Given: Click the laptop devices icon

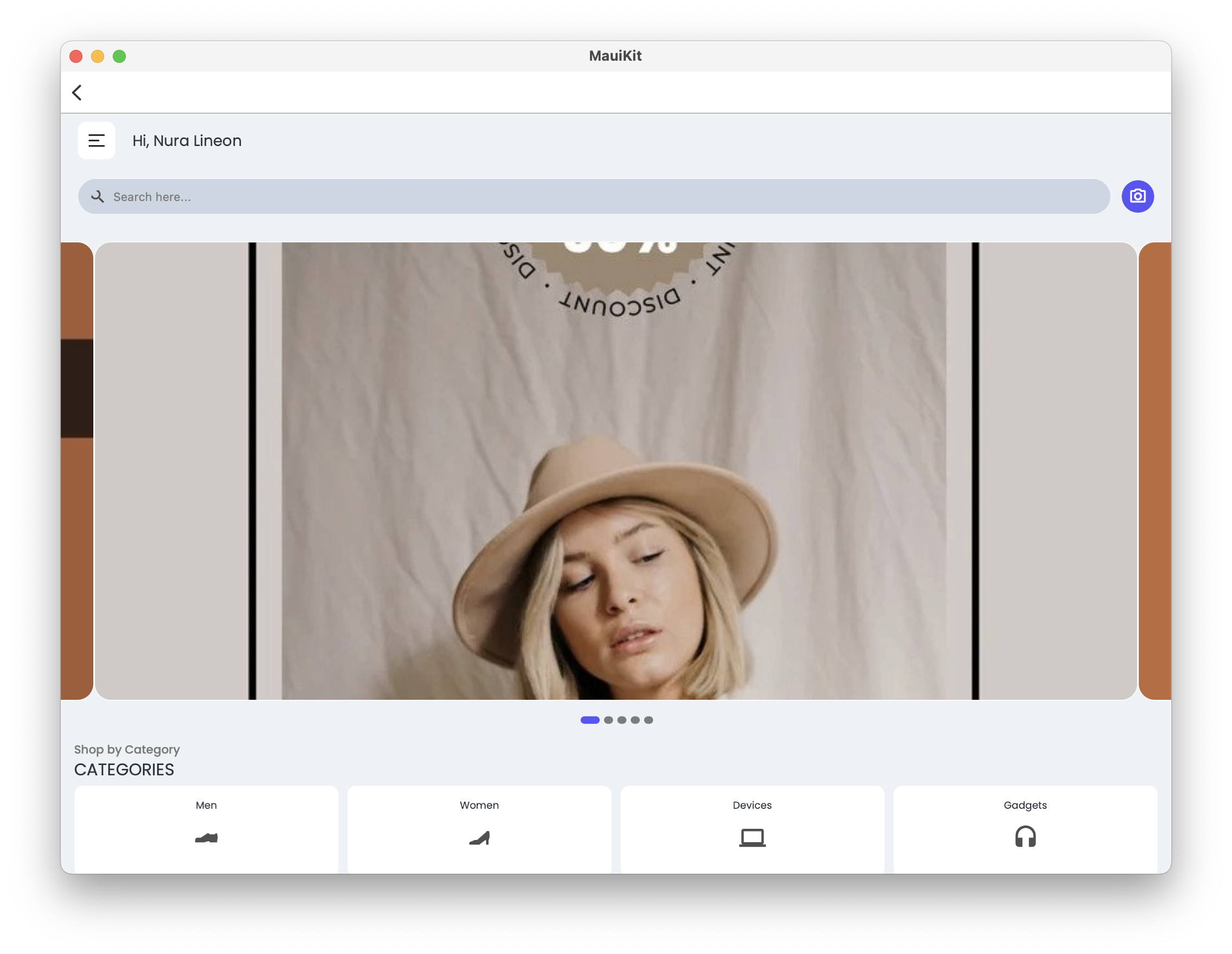Looking at the screenshot, I should 752,838.
